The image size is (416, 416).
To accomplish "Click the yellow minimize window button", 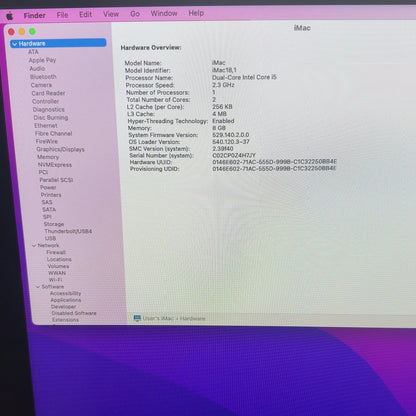I will point(22,32).
